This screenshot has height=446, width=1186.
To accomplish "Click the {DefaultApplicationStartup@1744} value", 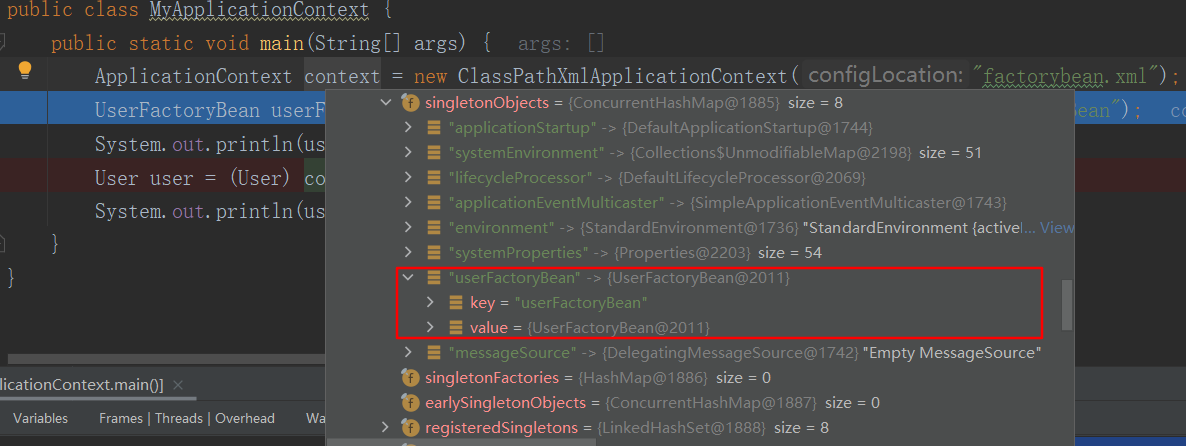I will (x=745, y=127).
